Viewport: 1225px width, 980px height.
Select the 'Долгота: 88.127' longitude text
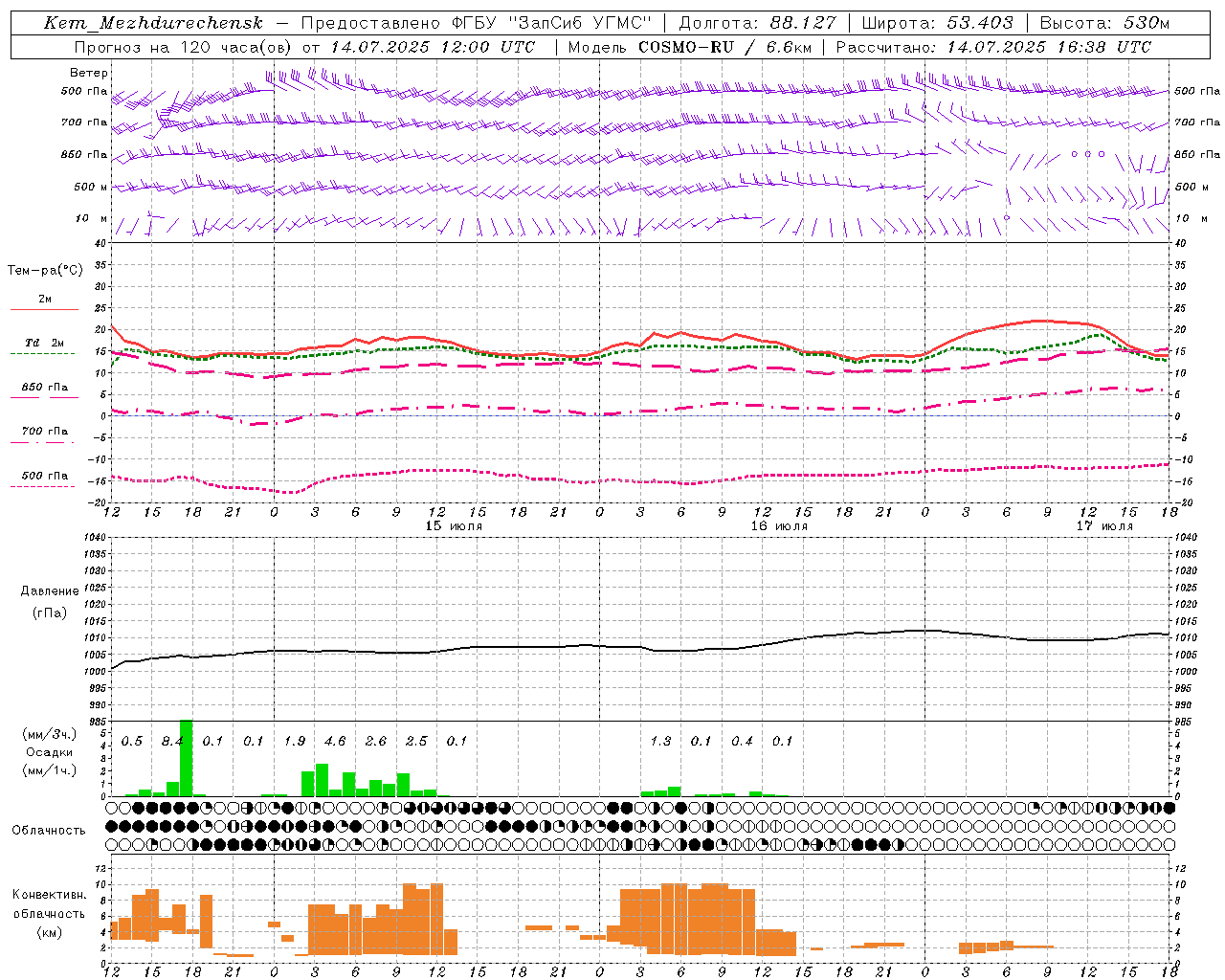tap(757, 23)
